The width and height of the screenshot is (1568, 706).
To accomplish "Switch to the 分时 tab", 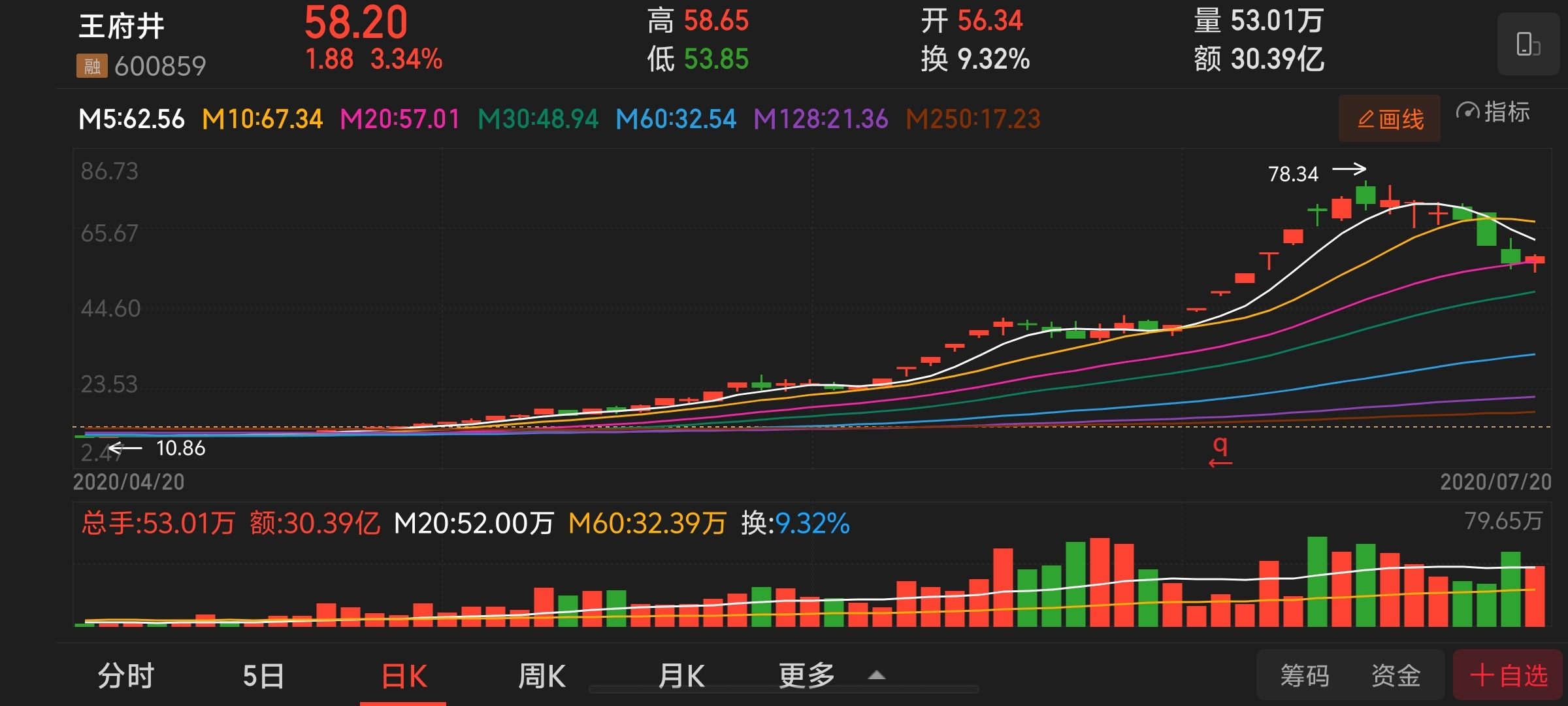I will click(126, 675).
